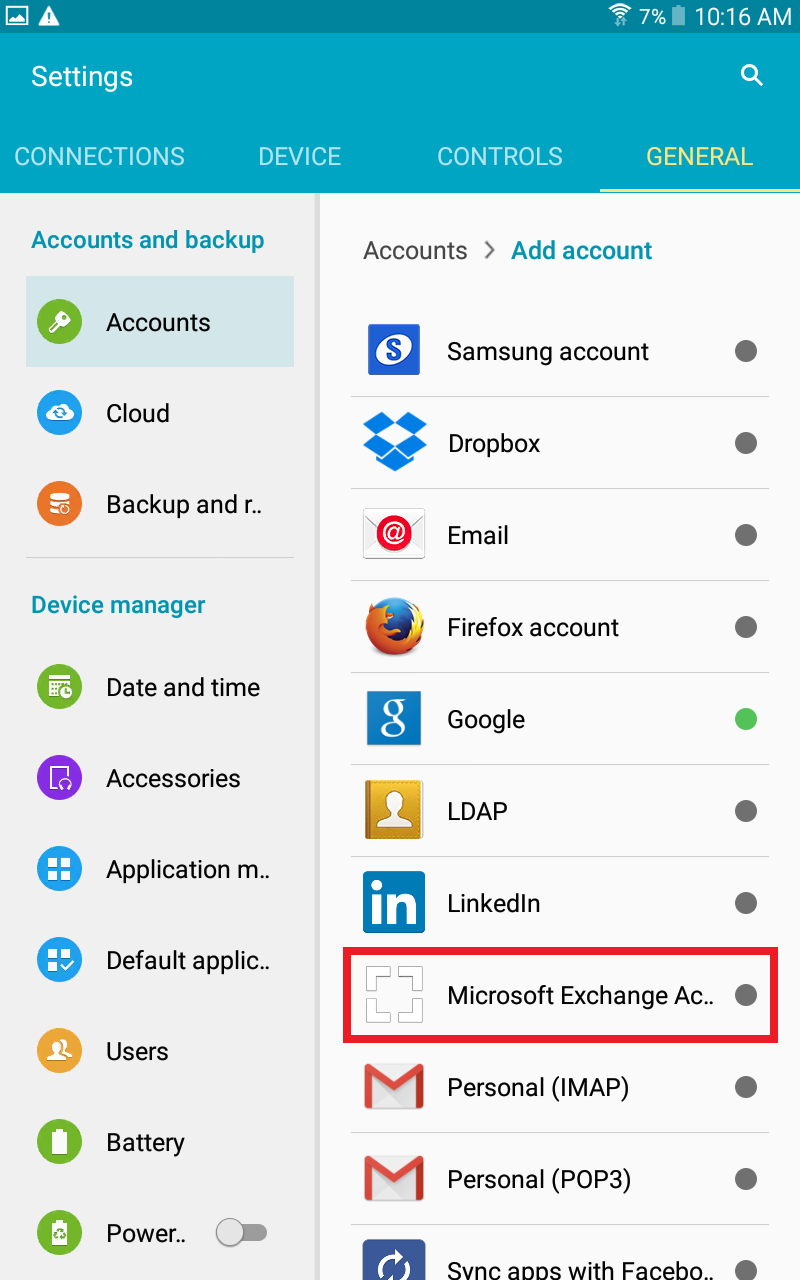
Task: Open Application manager in sidebar
Action: 188,869
